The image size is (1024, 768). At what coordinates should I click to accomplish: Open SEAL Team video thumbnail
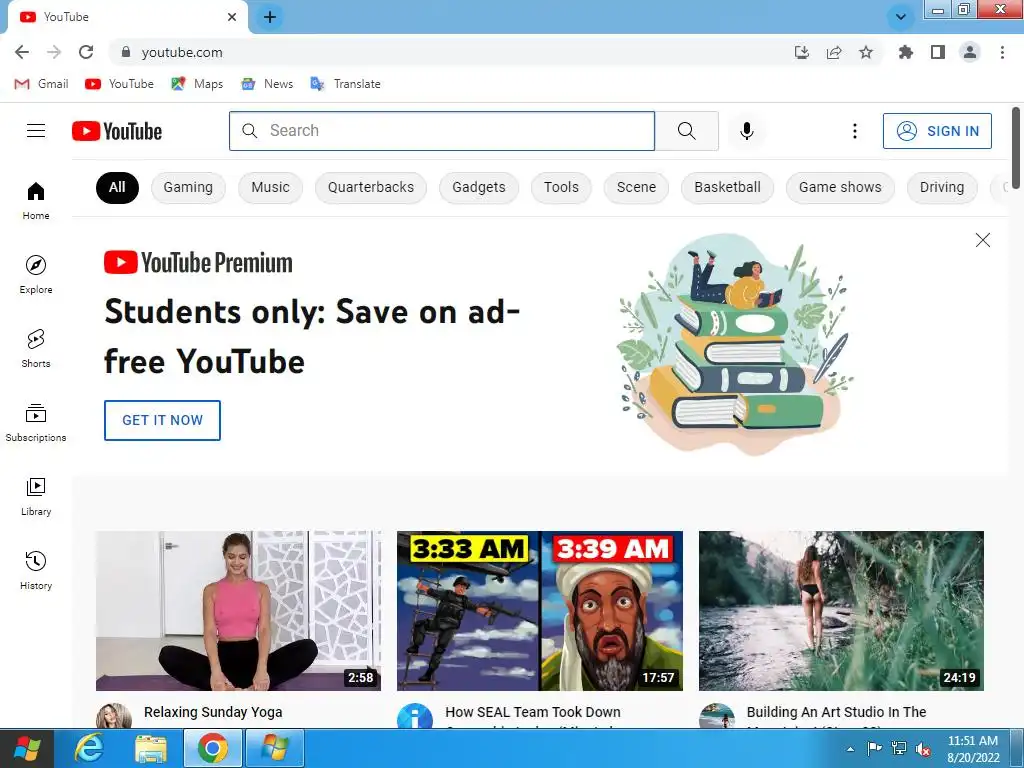pyautogui.click(x=539, y=611)
